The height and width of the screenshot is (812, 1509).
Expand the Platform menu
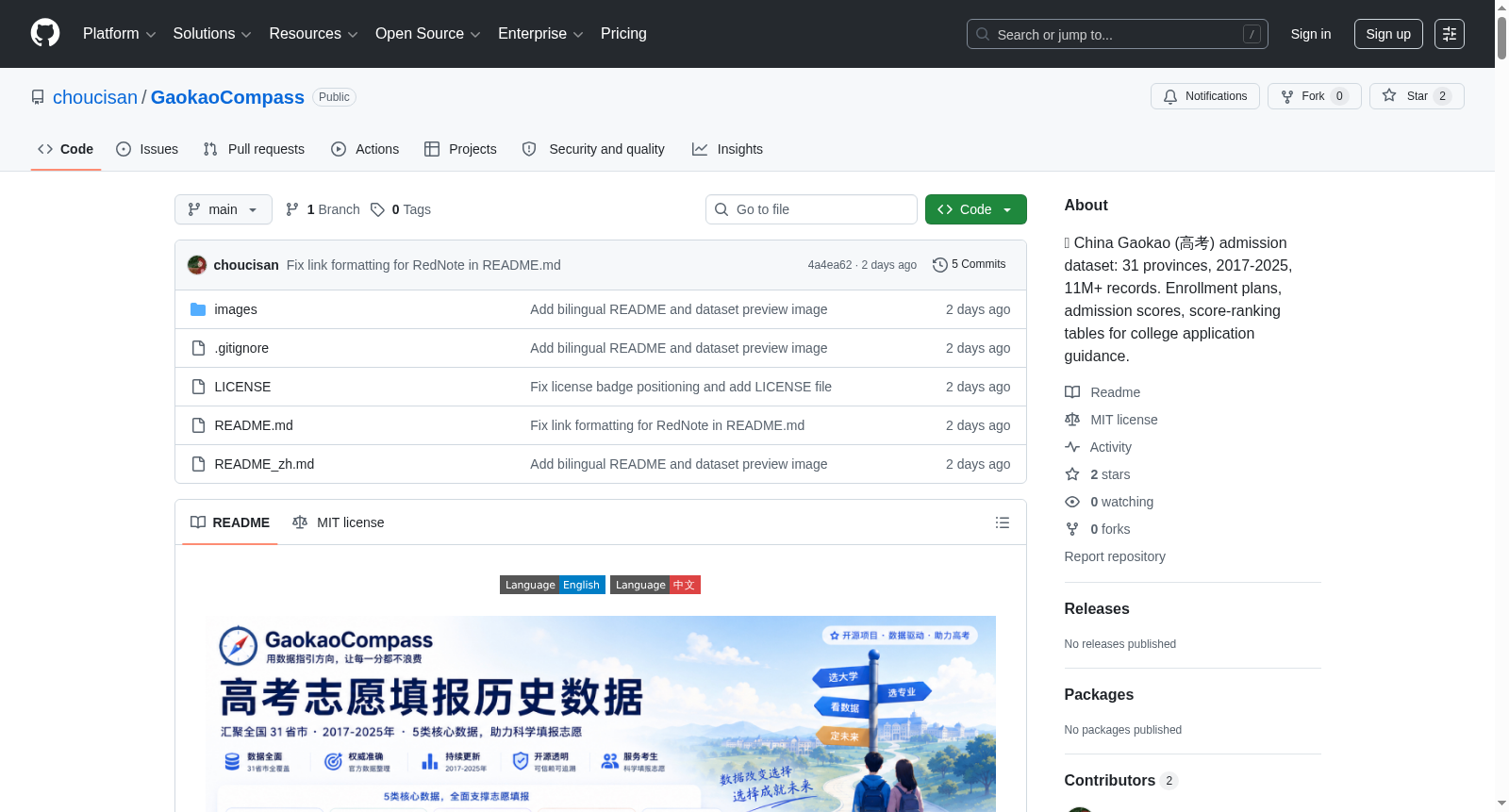120,34
